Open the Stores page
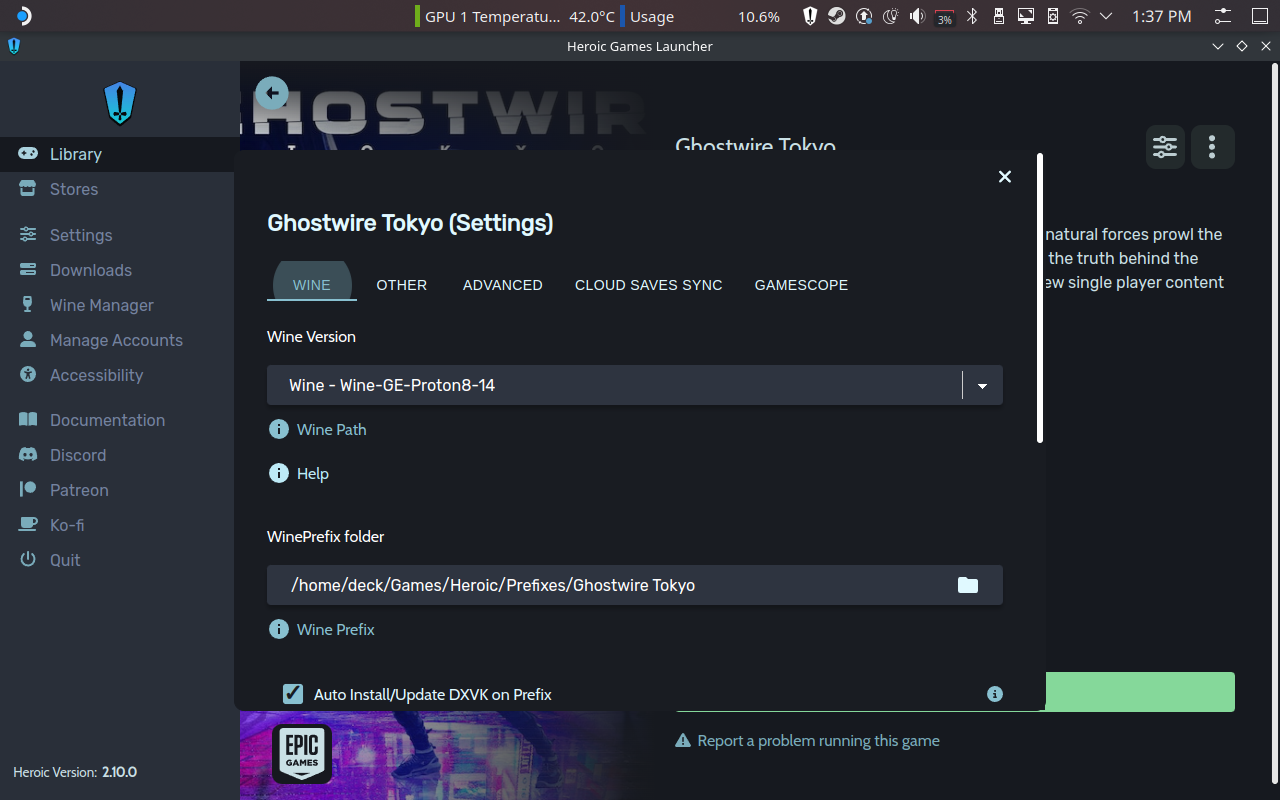The height and width of the screenshot is (800, 1280). coord(73,189)
